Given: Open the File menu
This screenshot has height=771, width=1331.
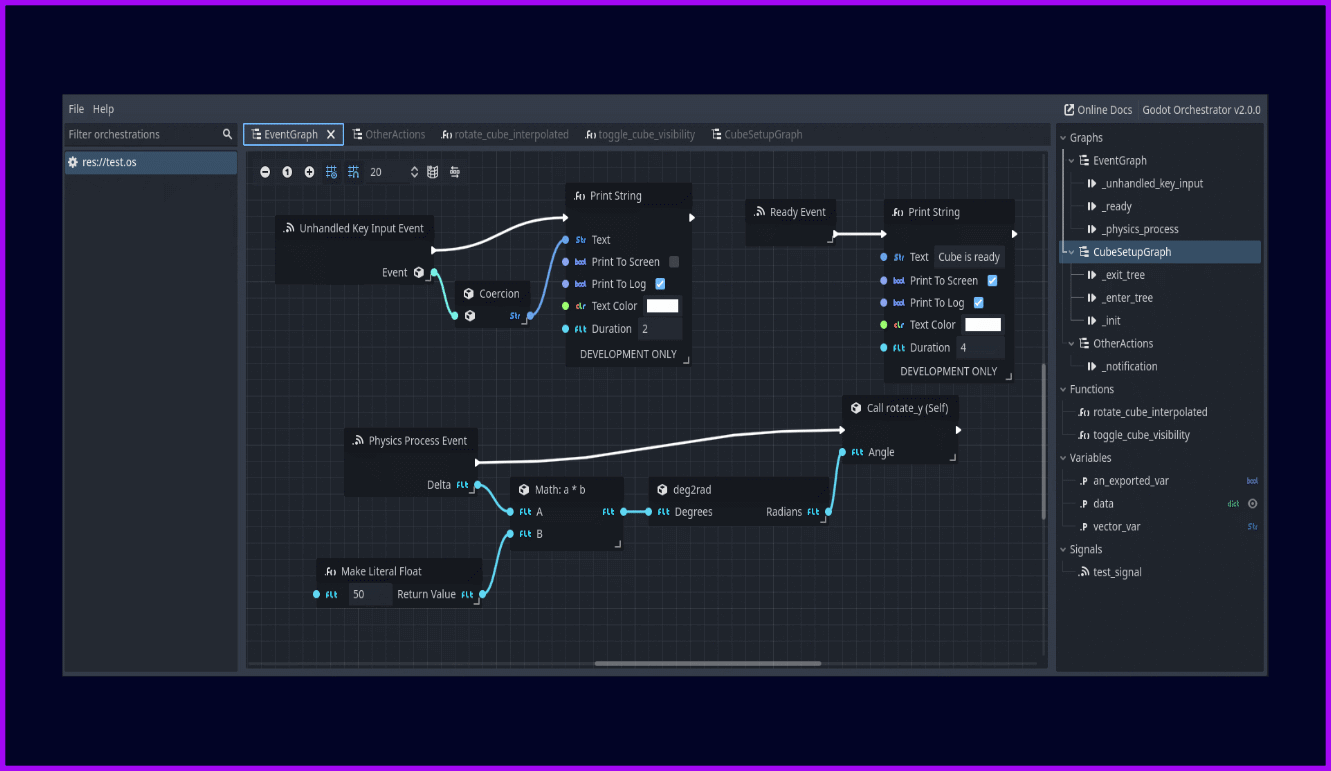Looking at the screenshot, I should pos(76,109).
